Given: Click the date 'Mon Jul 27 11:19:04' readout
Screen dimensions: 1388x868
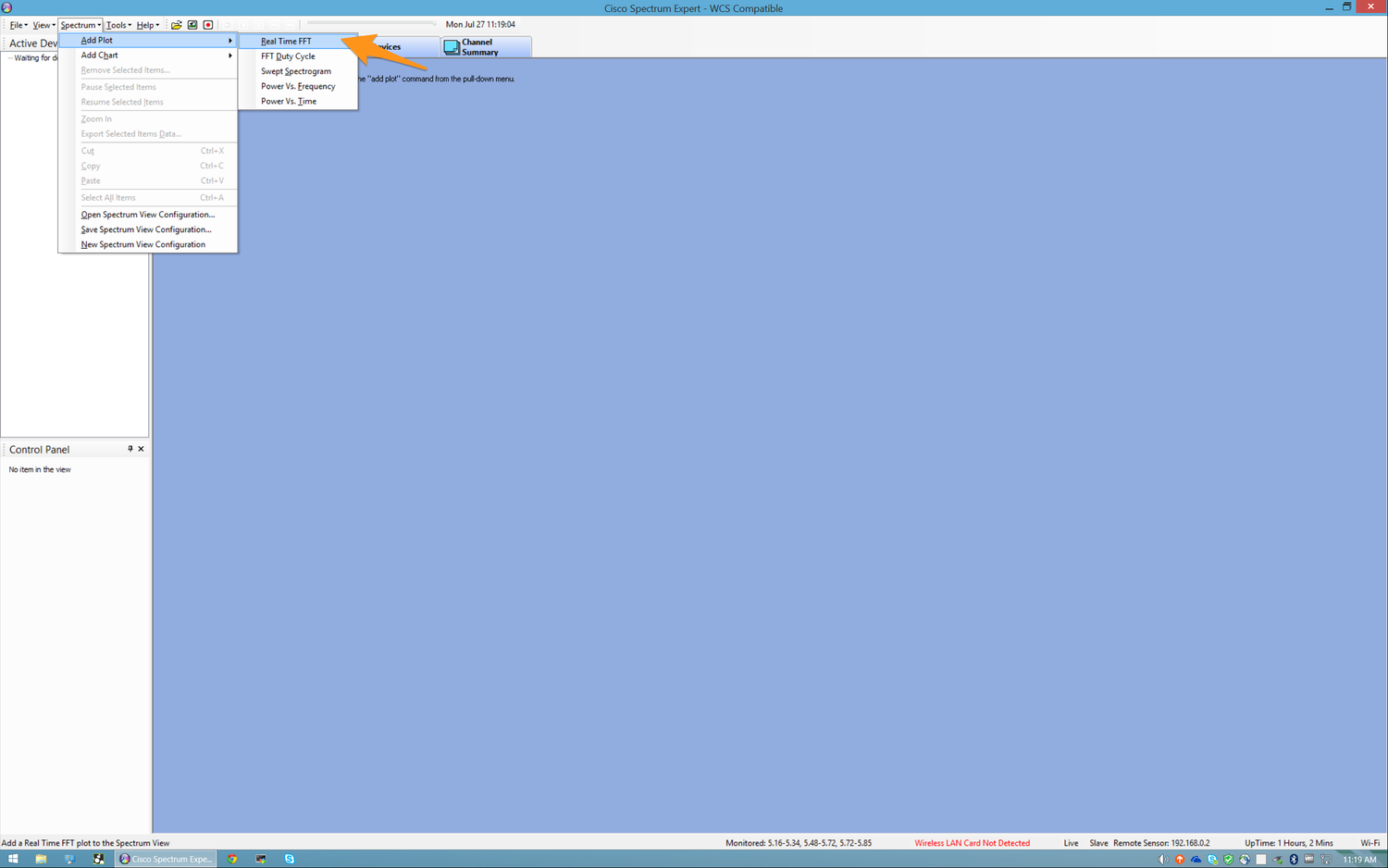Looking at the screenshot, I should click(x=480, y=25).
